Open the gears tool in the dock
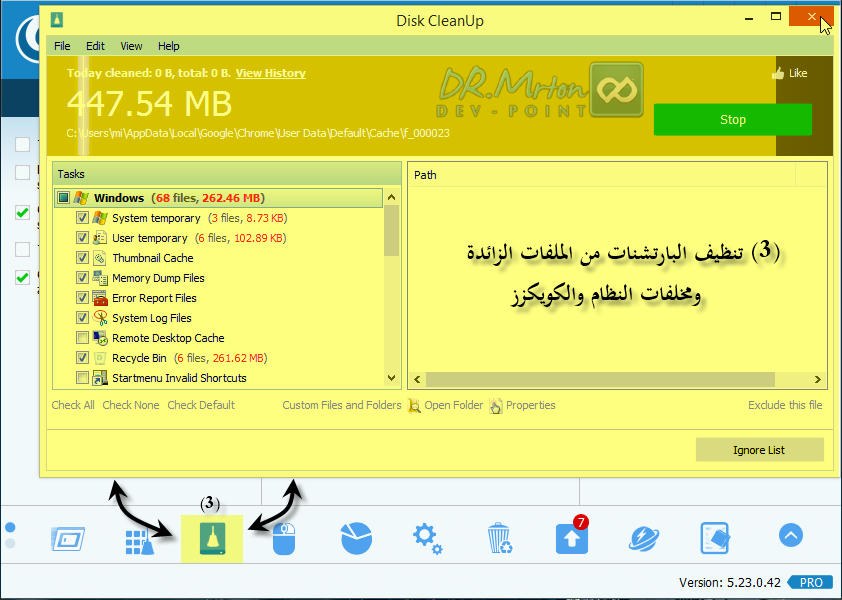 click(x=428, y=539)
